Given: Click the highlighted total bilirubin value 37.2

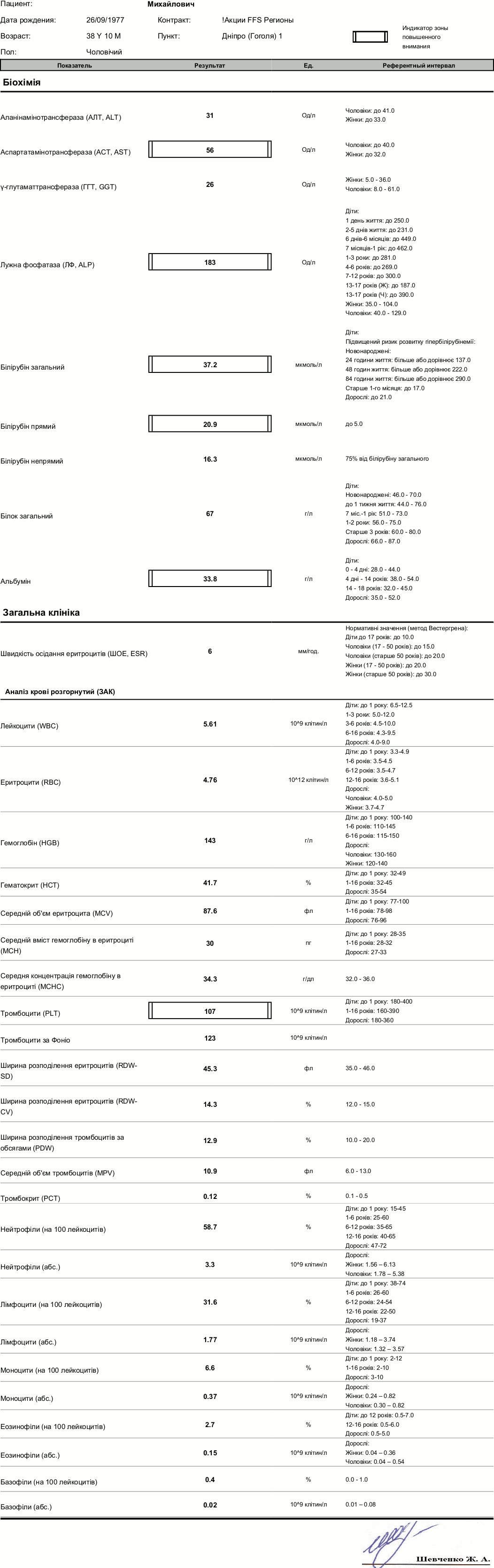Looking at the screenshot, I should pyautogui.click(x=210, y=364).
